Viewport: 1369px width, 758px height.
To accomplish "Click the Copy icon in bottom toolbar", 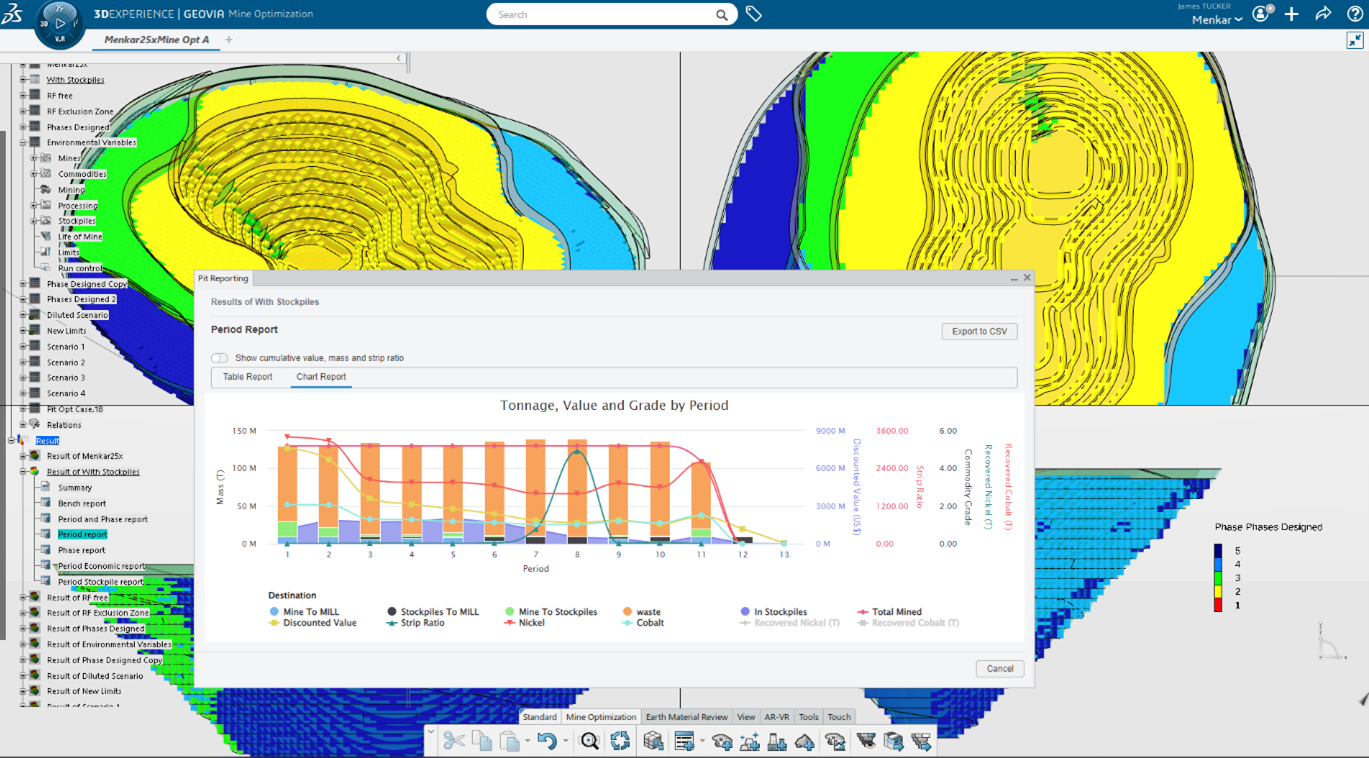I will point(482,741).
